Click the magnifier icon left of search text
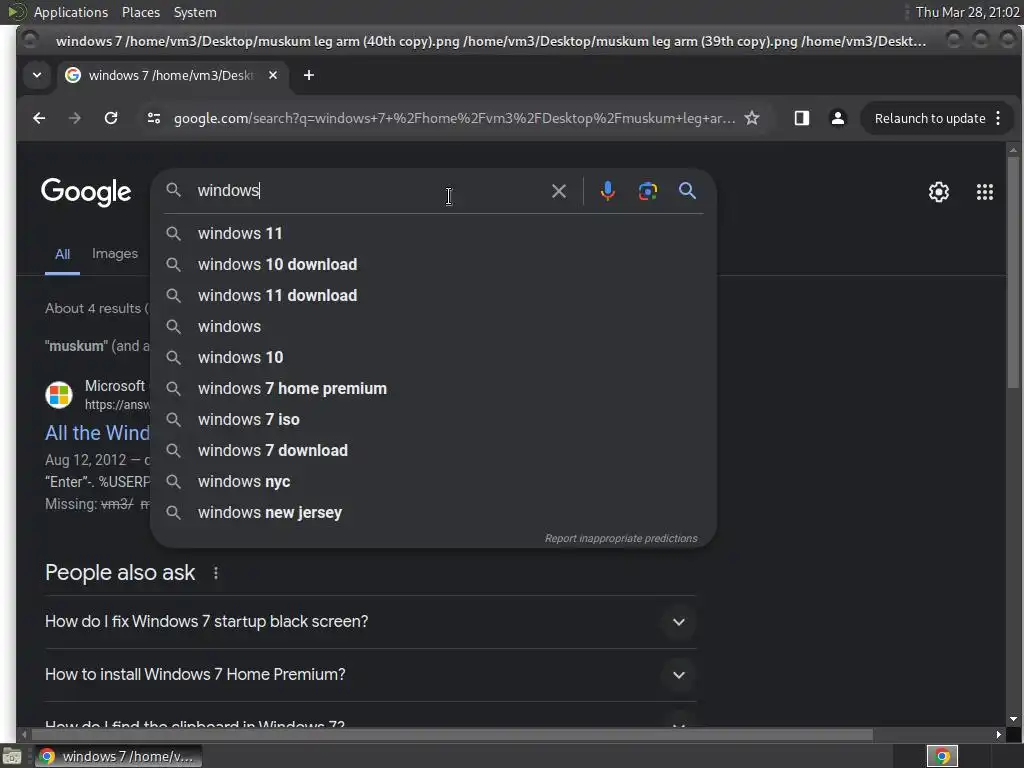 tap(173, 190)
